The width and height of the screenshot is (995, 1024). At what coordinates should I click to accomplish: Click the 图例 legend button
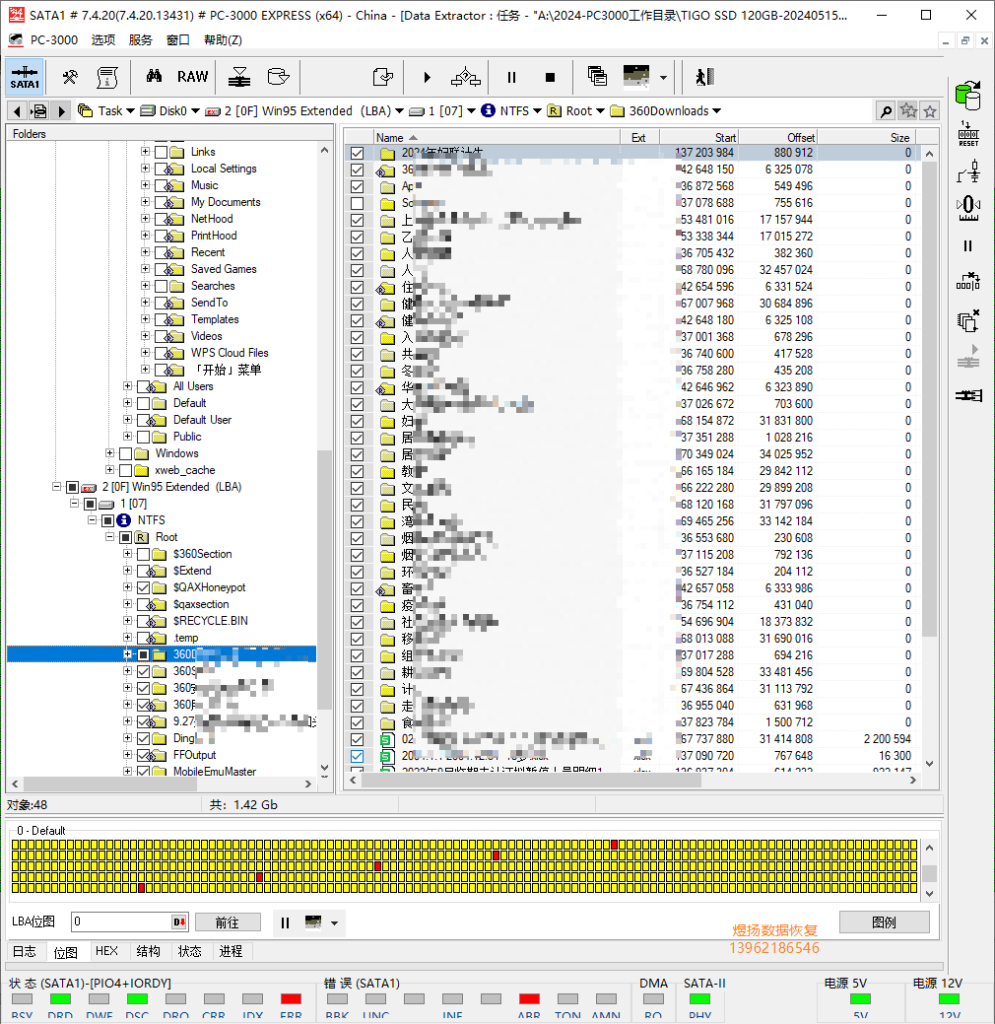(884, 922)
